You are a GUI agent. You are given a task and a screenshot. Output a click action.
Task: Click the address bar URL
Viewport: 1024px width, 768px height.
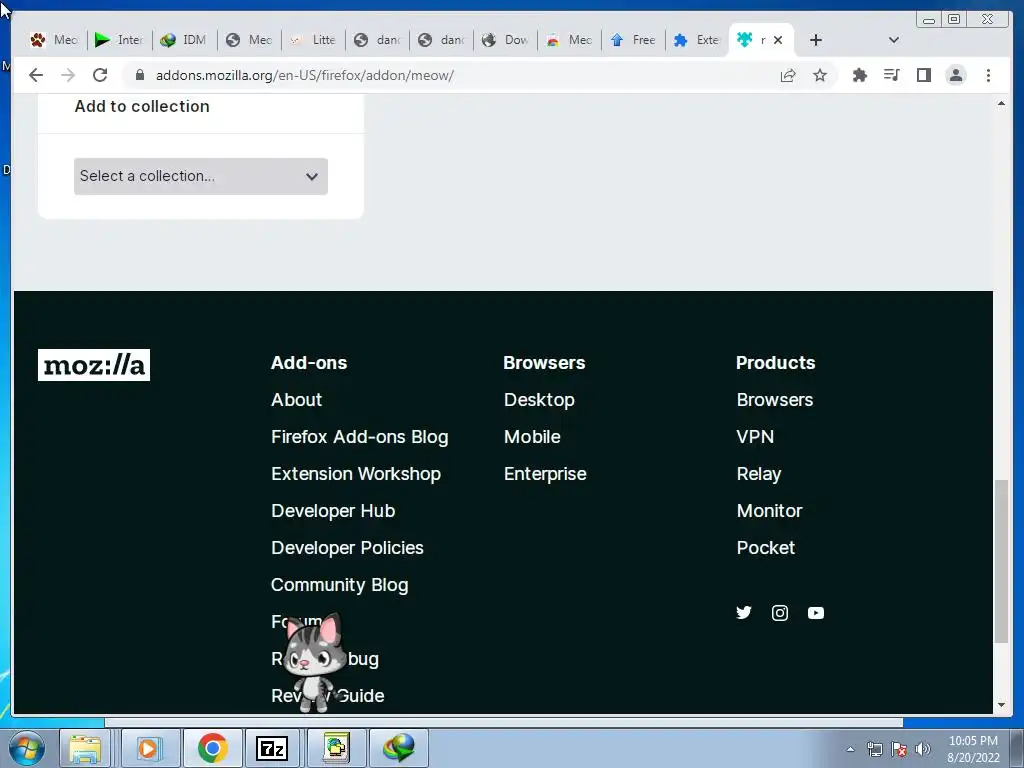[304, 75]
